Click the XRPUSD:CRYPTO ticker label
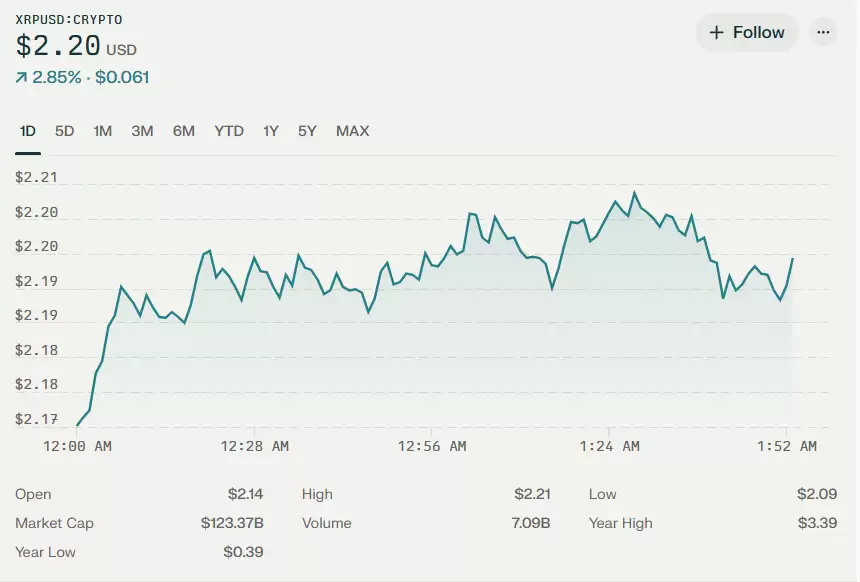 click(x=69, y=20)
